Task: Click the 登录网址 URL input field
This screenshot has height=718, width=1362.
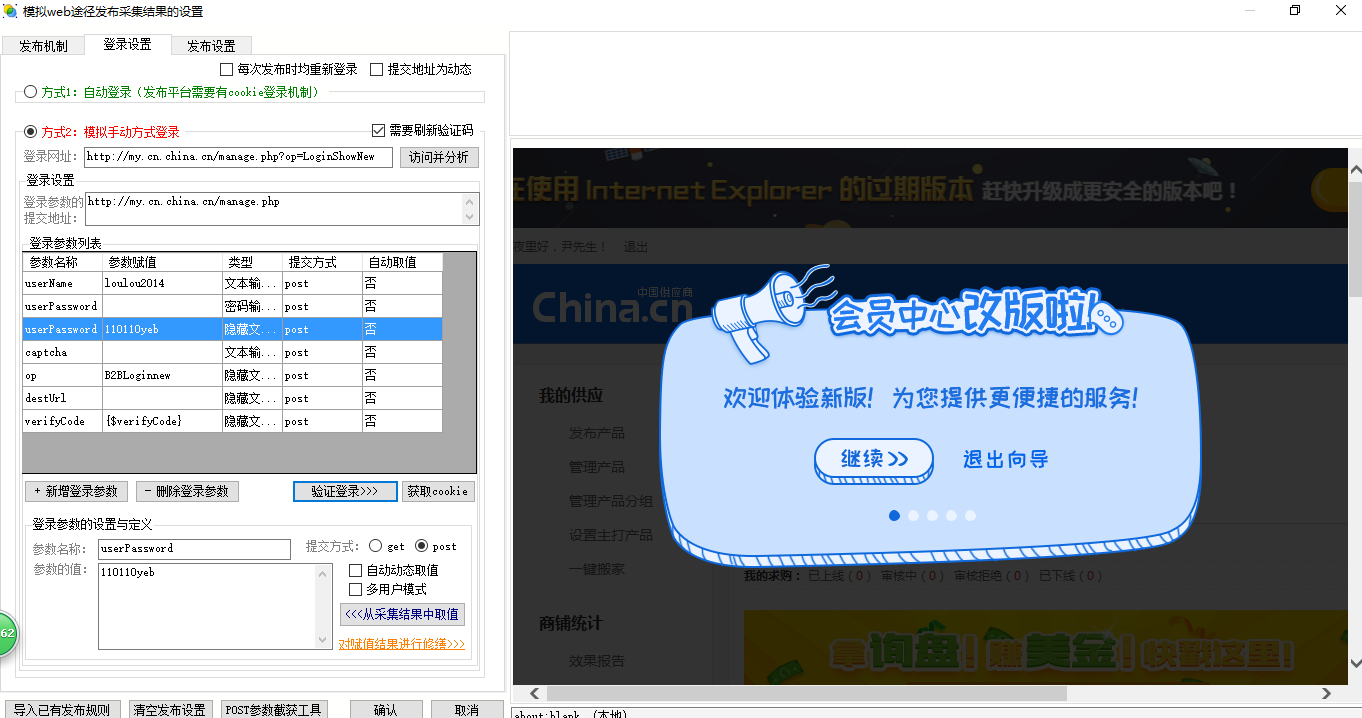Action: tap(238, 157)
